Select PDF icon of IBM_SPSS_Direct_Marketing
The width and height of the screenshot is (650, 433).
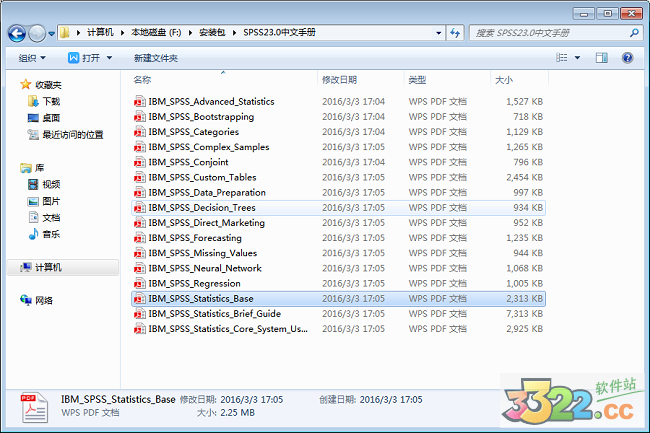pyautogui.click(x=140, y=223)
